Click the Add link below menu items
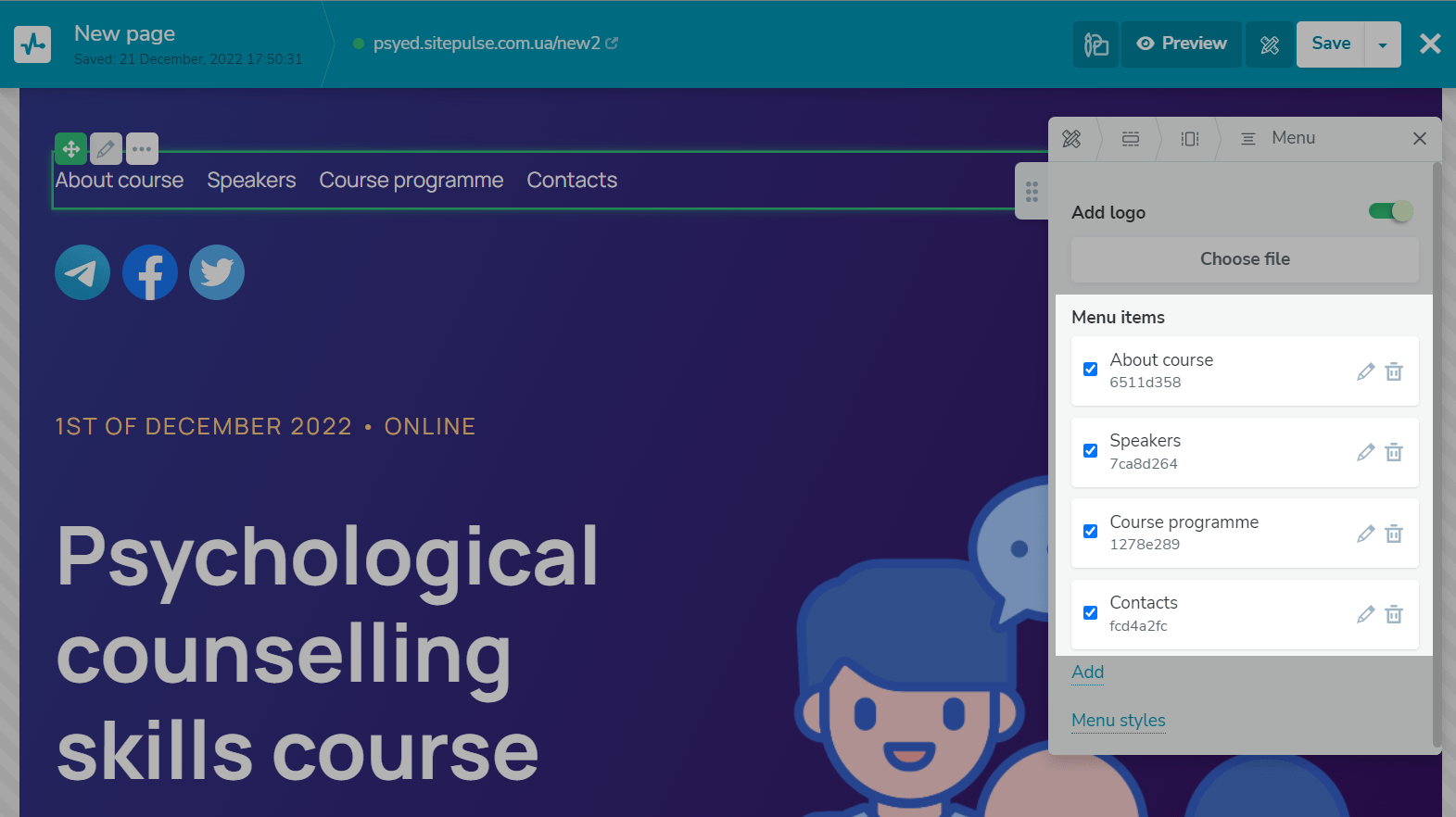 coord(1087,672)
